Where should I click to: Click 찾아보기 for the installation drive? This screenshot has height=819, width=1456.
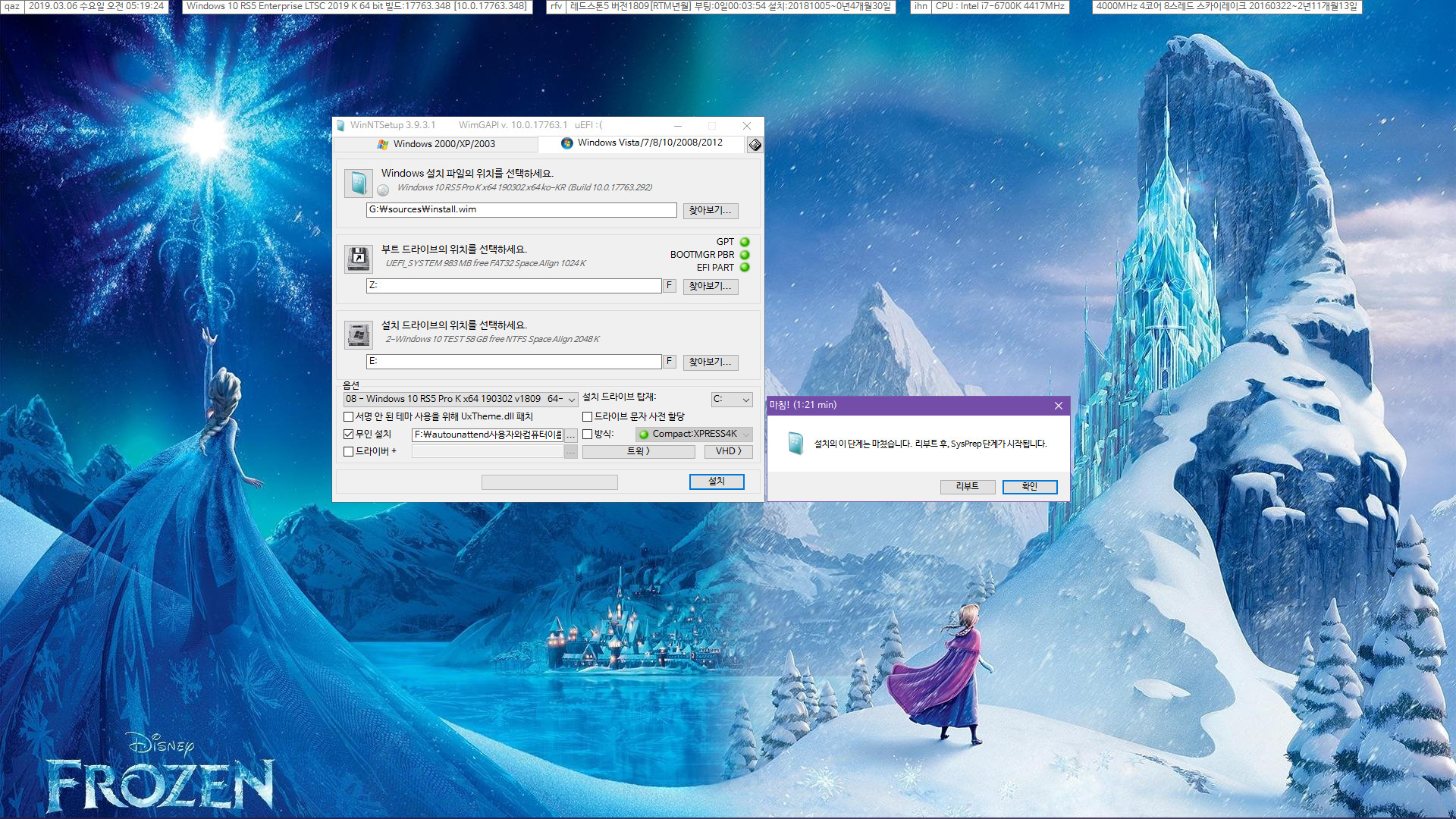[x=711, y=362]
